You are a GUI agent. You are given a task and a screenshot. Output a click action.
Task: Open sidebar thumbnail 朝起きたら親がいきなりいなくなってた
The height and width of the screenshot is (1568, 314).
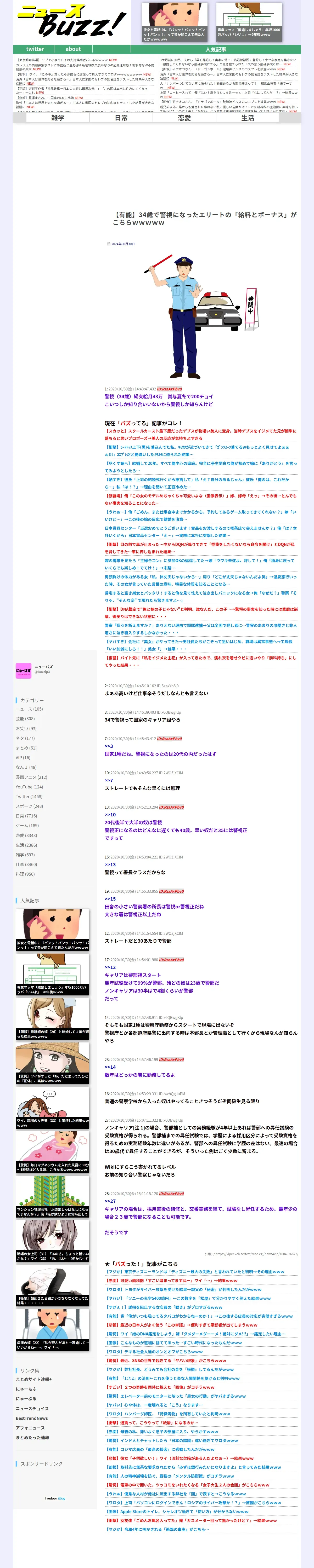coord(52,1285)
